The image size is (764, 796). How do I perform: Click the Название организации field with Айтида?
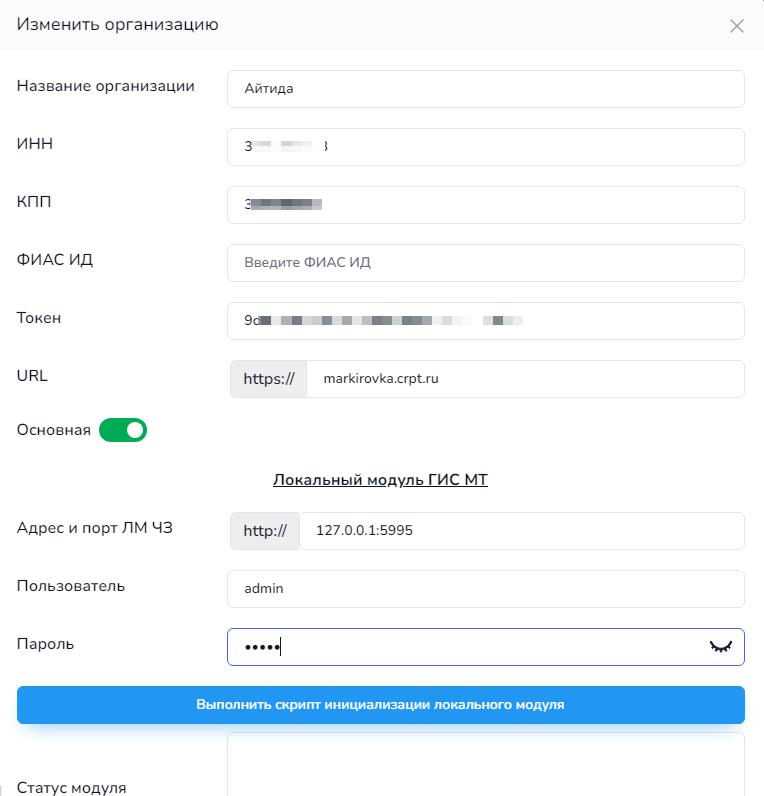[486, 89]
